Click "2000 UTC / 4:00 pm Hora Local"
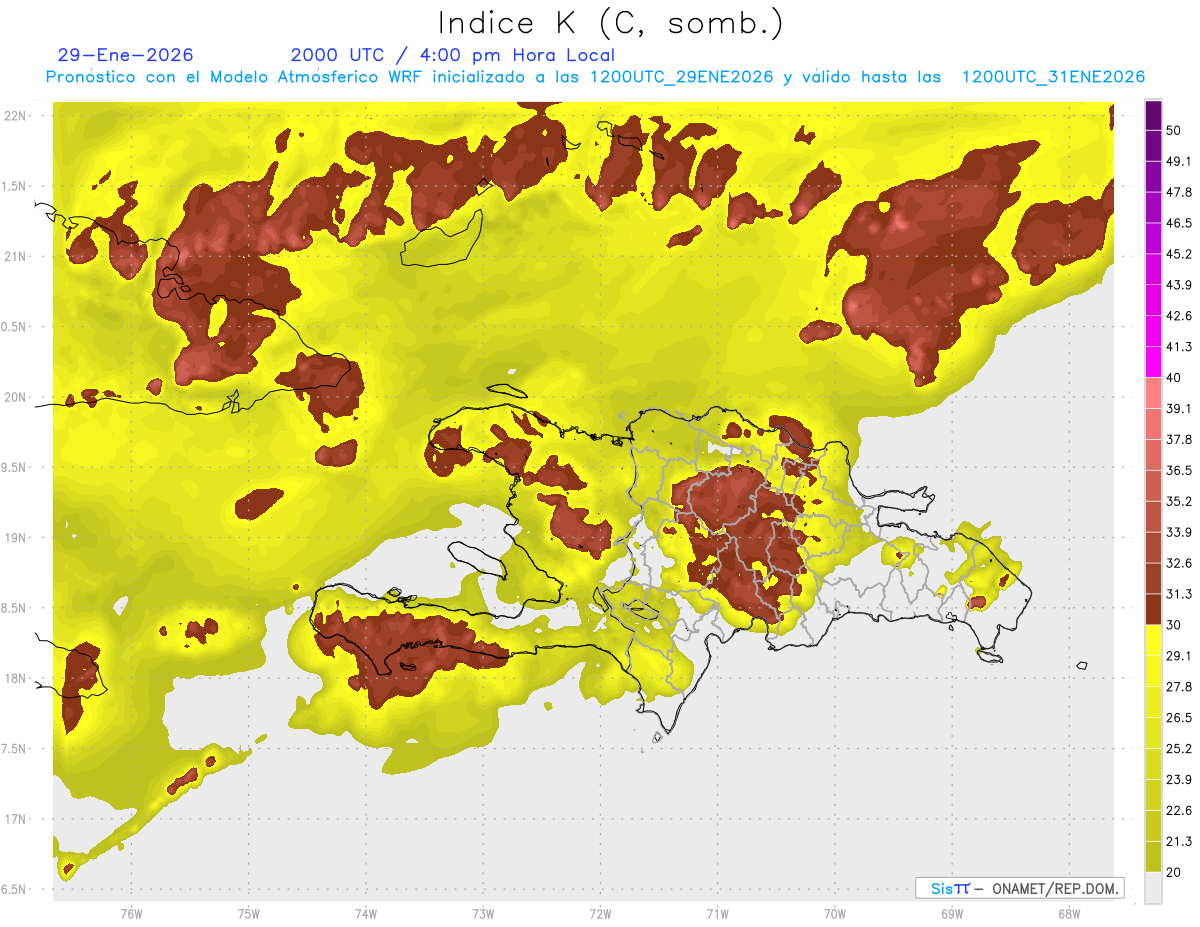 click(x=453, y=55)
